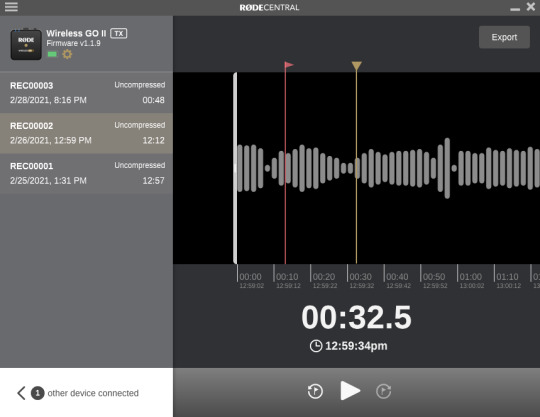The image size is (540, 417).
Task: Select recording REC00001
Action: pos(86,173)
